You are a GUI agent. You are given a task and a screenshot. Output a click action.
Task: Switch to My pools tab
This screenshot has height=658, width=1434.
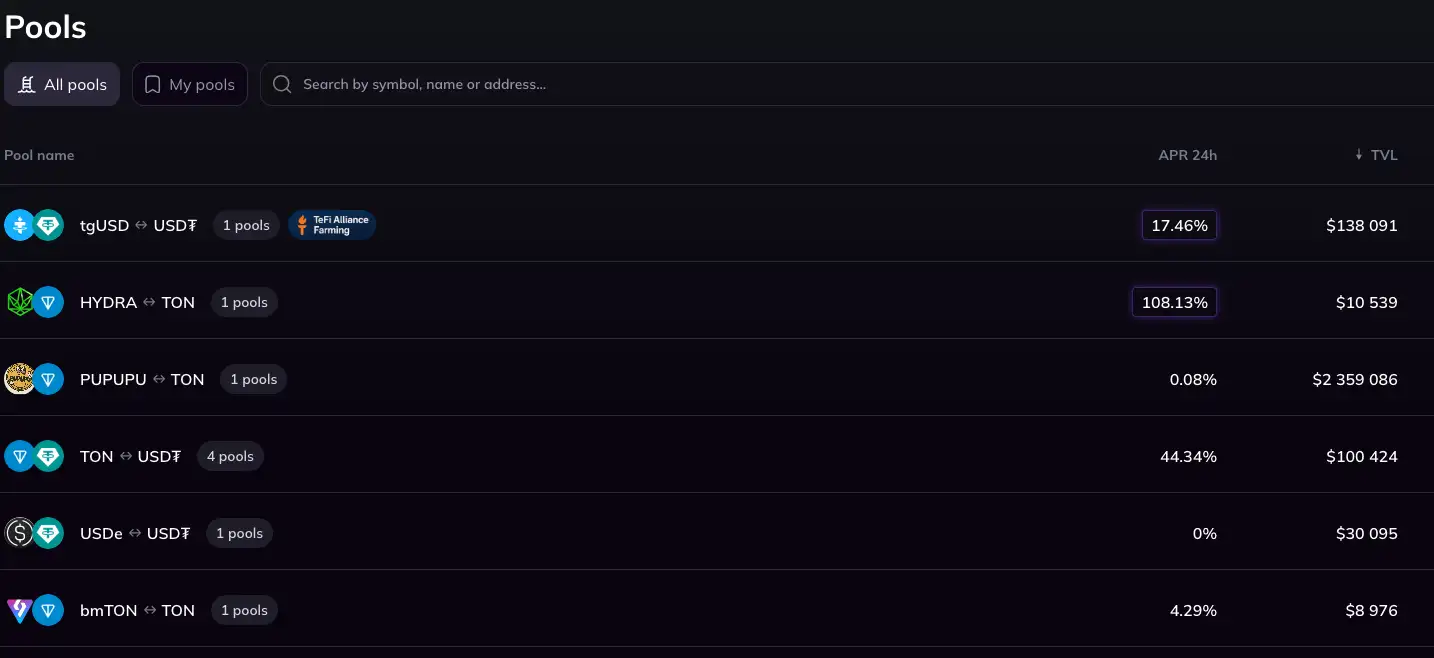pyautogui.click(x=190, y=84)
